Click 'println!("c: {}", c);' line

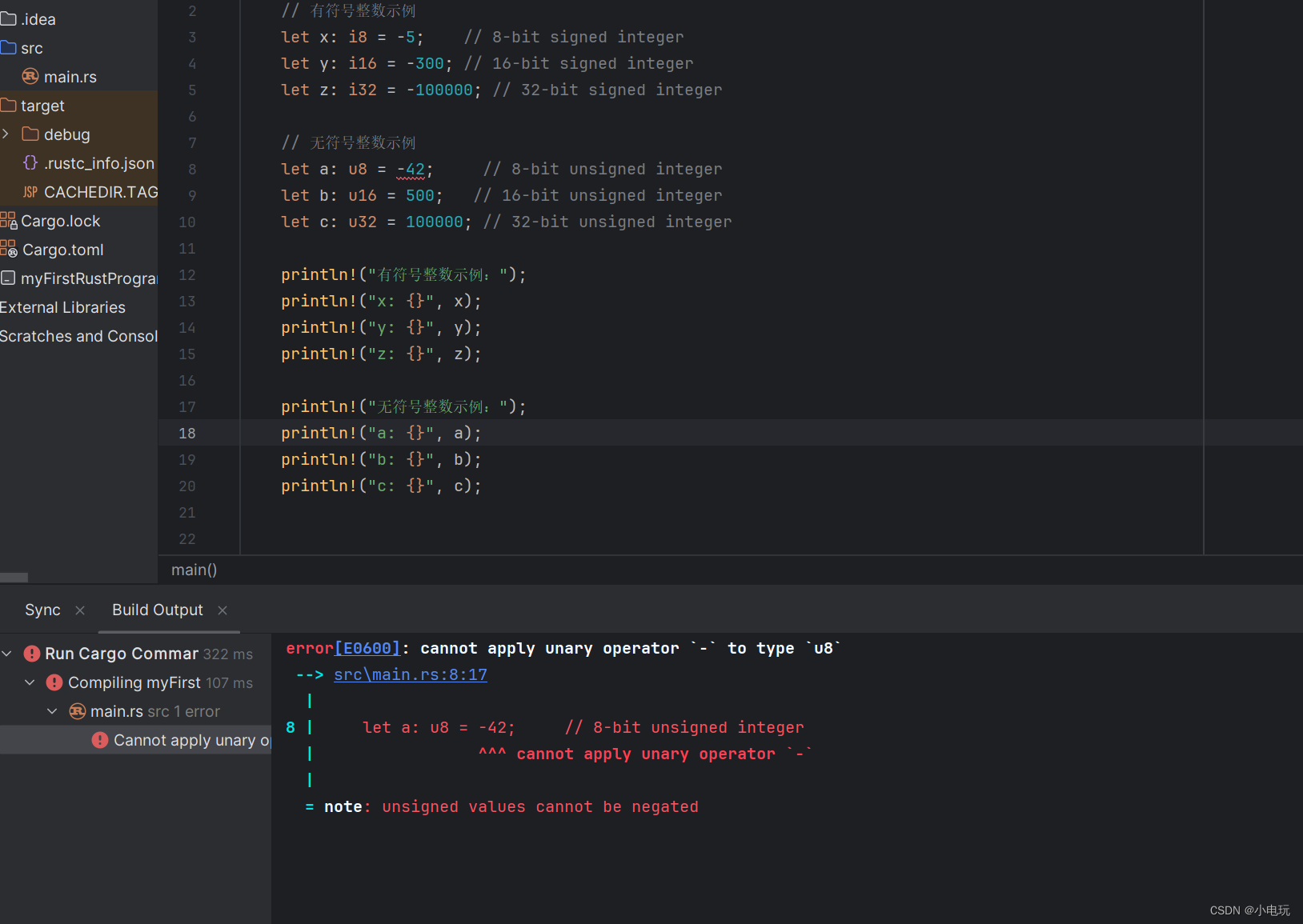pyautogui.click(x=381, y=486)
